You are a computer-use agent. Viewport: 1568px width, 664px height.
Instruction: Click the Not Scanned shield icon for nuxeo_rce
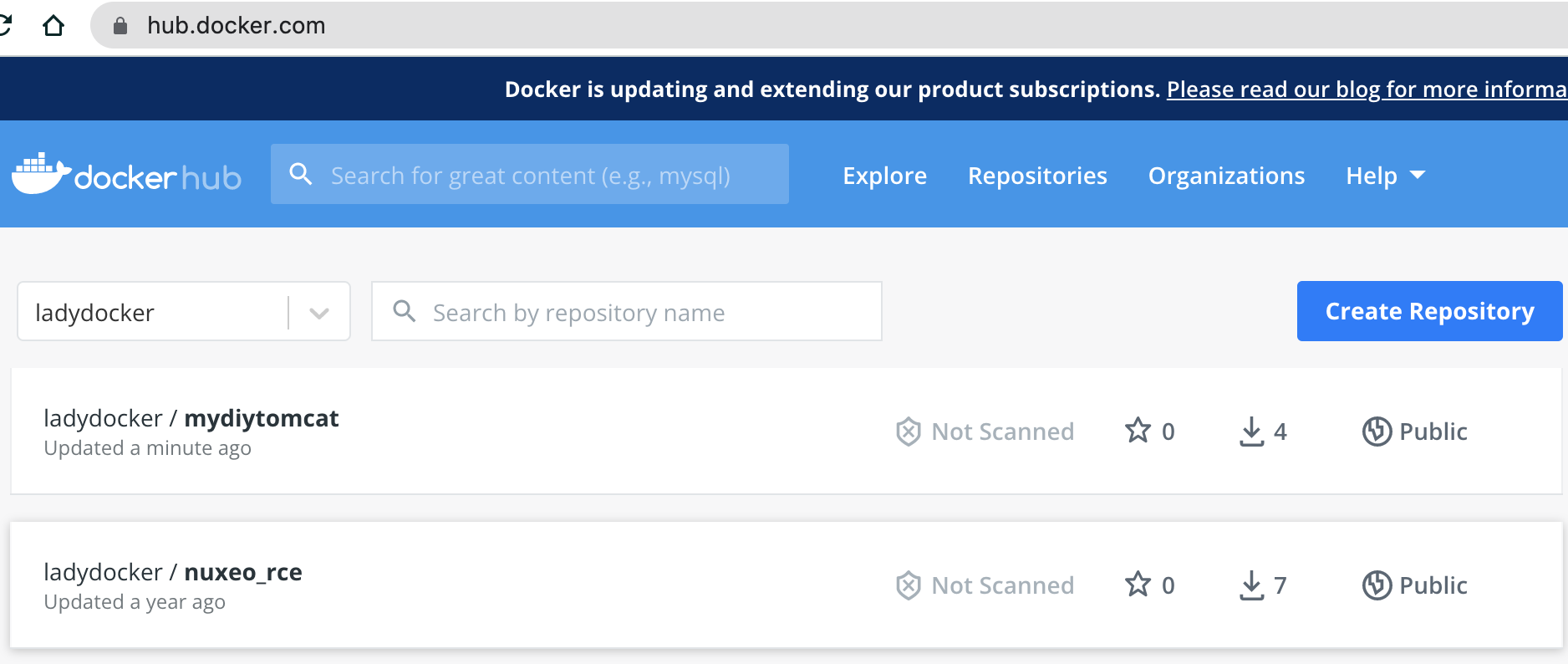909,585
